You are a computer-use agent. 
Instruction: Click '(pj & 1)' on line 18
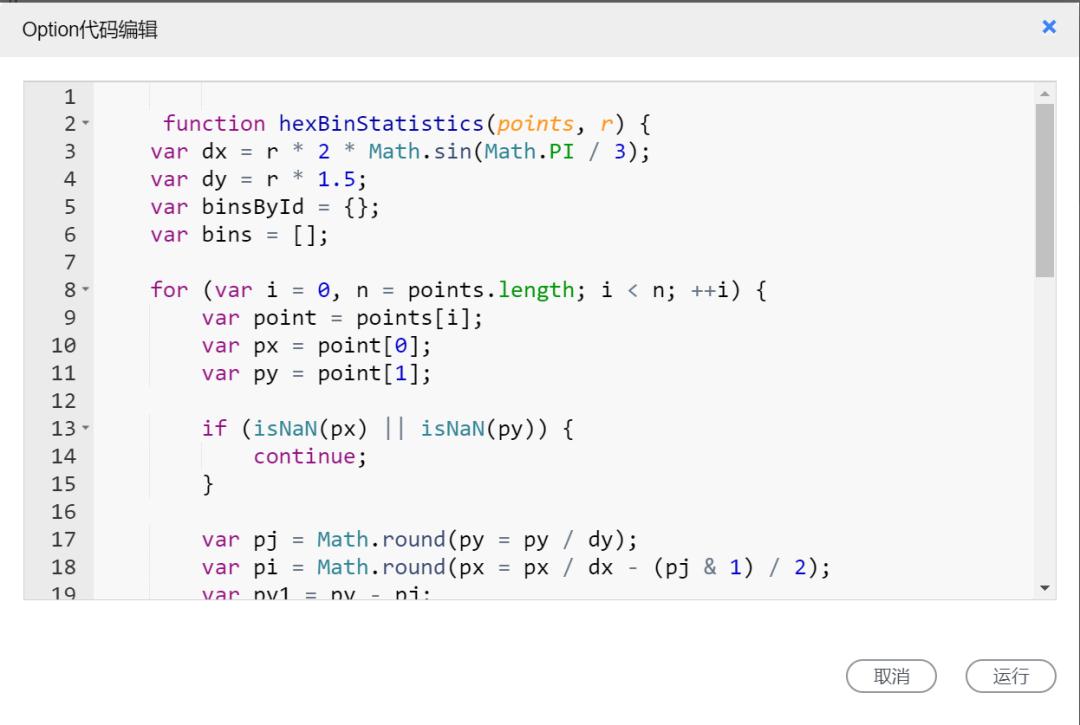(703, 567)
